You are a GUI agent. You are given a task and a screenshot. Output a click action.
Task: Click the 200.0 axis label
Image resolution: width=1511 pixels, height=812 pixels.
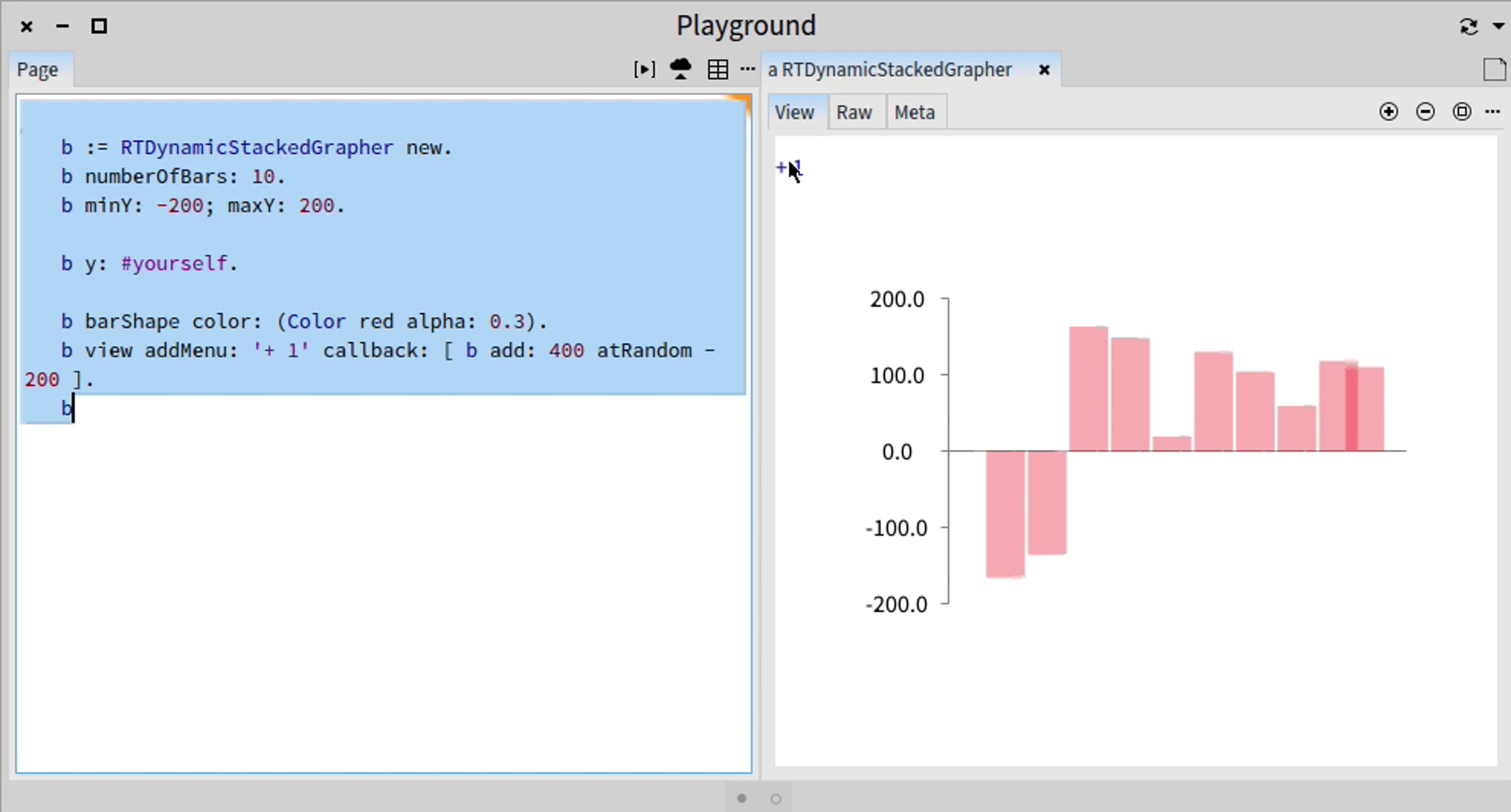[897, 299]
